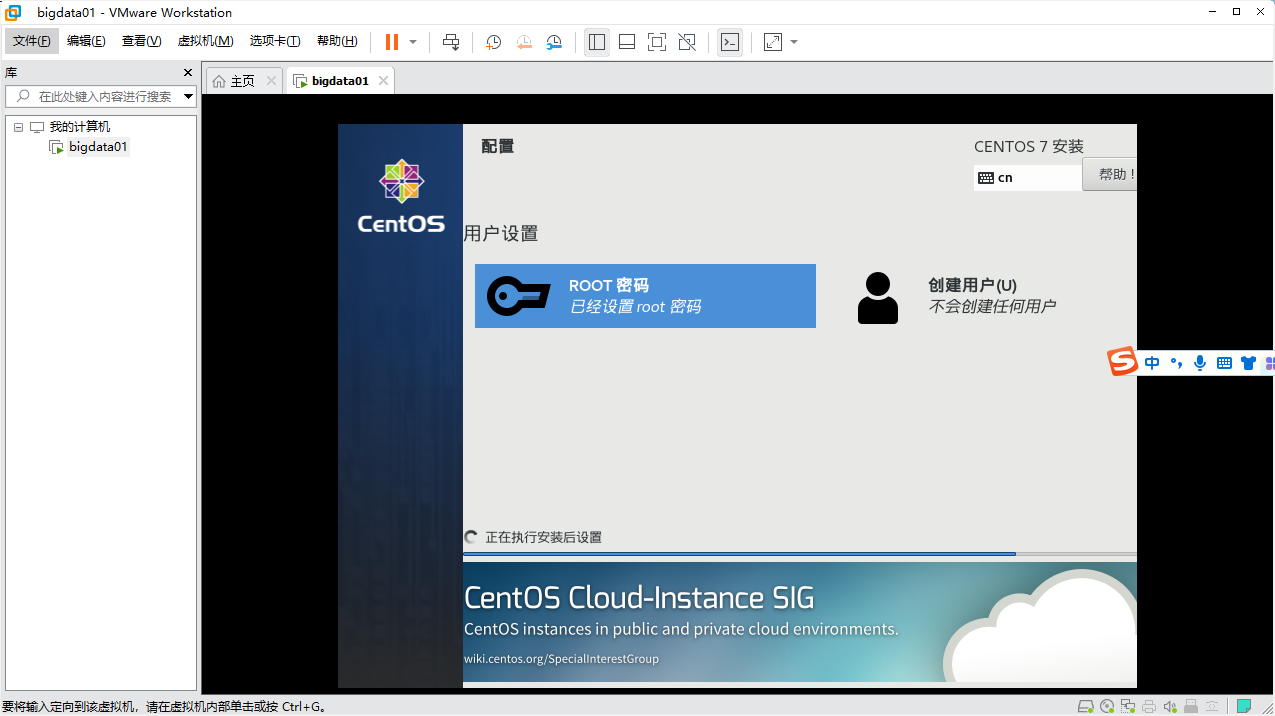
Task: Open the ROOT 密码 setting
Action: coord(645,296)
